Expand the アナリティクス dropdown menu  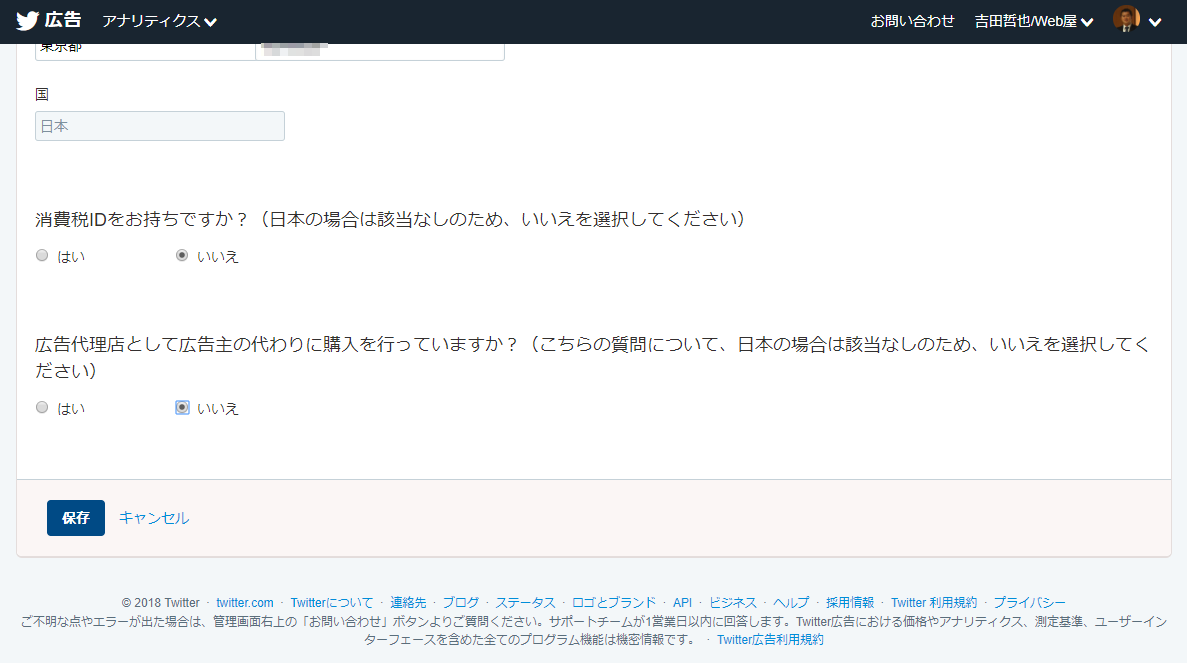click(159, 21)
